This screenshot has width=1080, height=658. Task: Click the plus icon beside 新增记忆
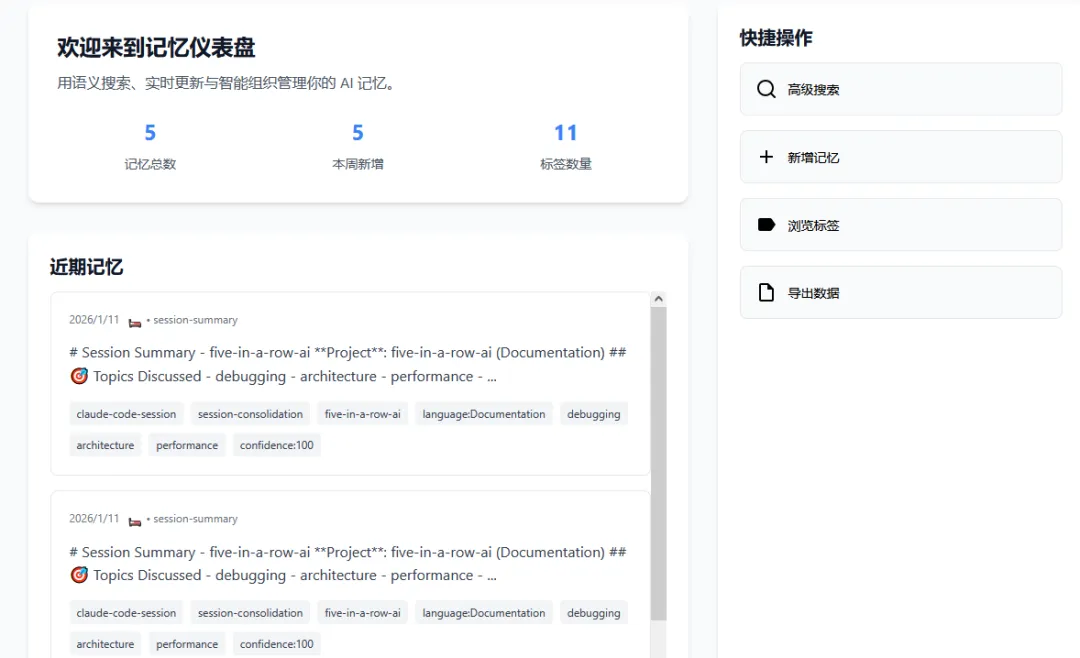766,157
